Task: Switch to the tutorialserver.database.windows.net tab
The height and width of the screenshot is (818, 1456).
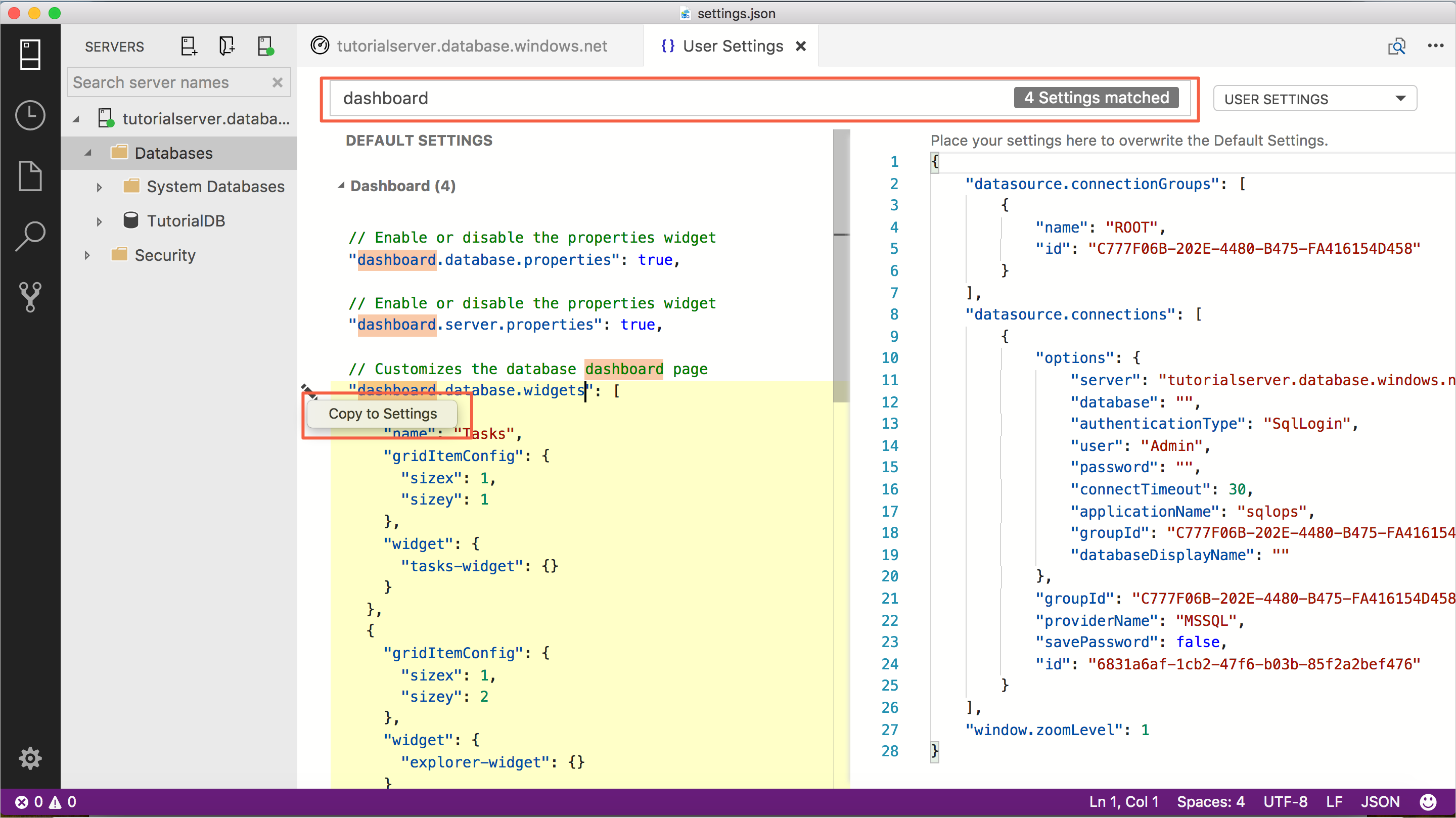Action: [471, 47]
